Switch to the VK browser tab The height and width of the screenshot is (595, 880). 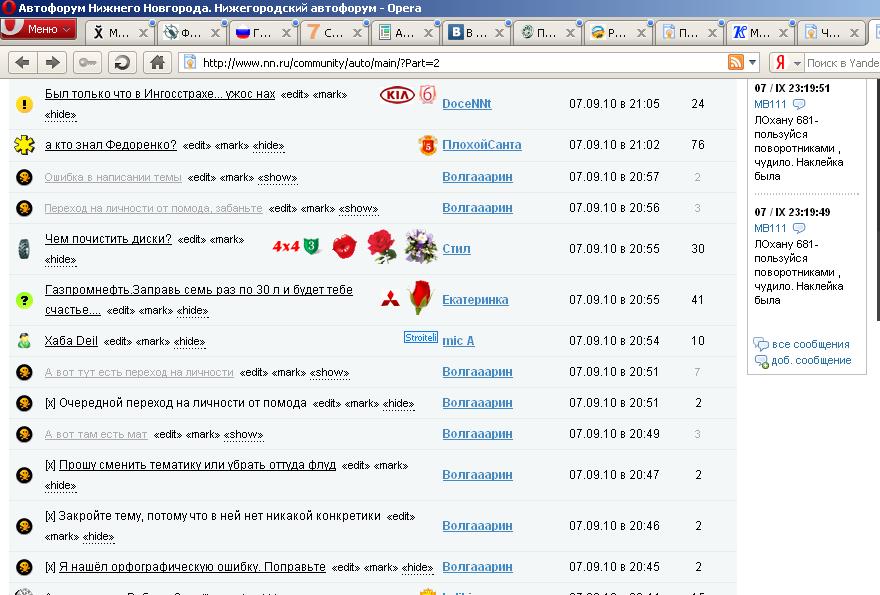click(467, 32)
